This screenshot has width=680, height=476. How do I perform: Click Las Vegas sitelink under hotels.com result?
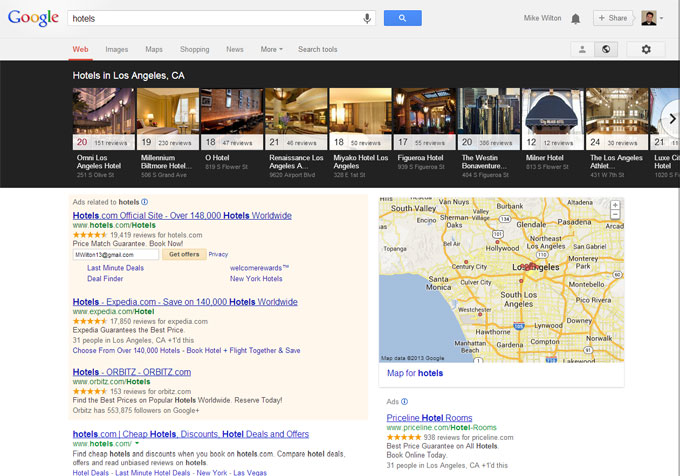[x=250, y=472]
